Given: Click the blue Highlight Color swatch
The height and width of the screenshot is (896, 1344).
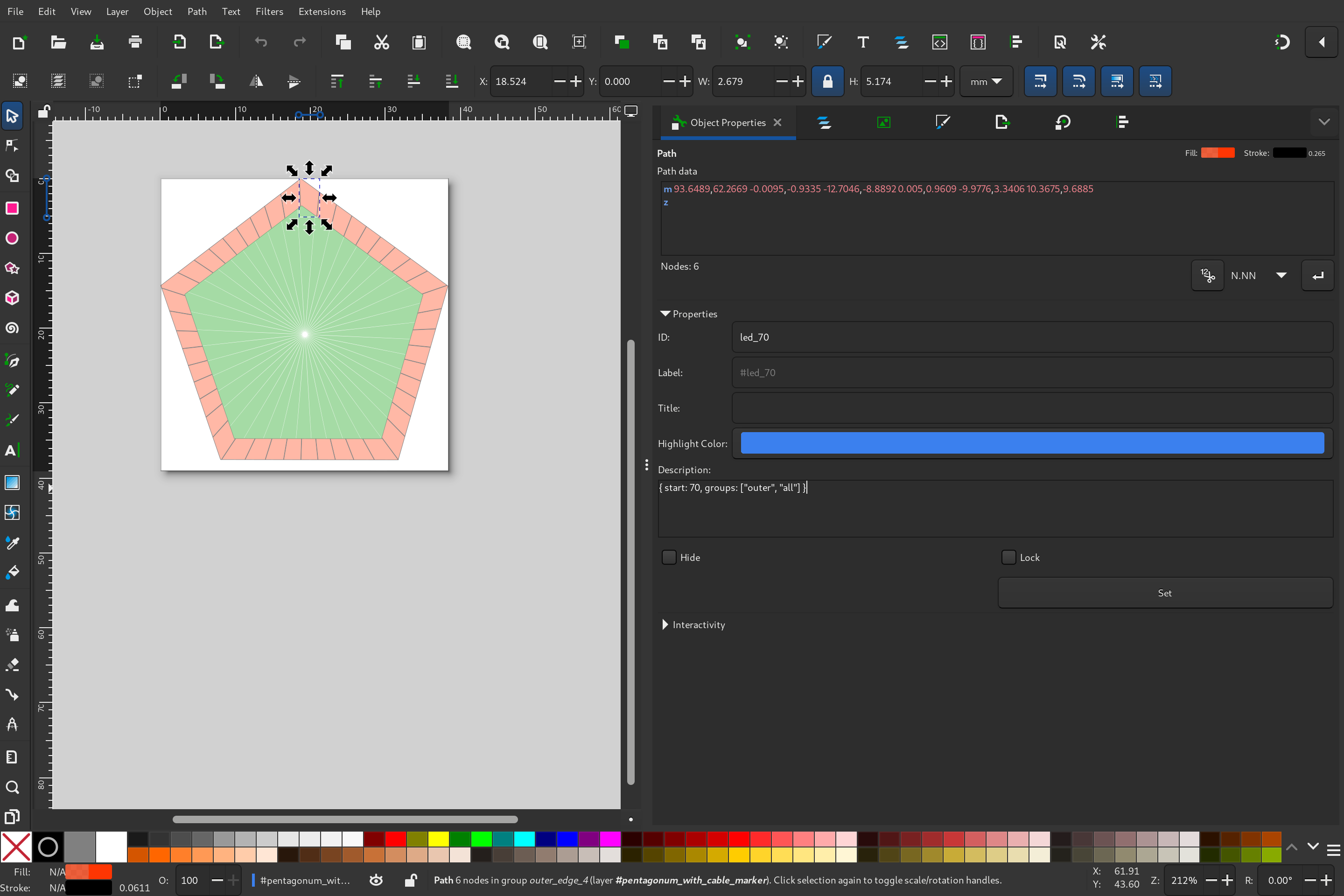Looking at the screenshot, I should point(1032,443).
